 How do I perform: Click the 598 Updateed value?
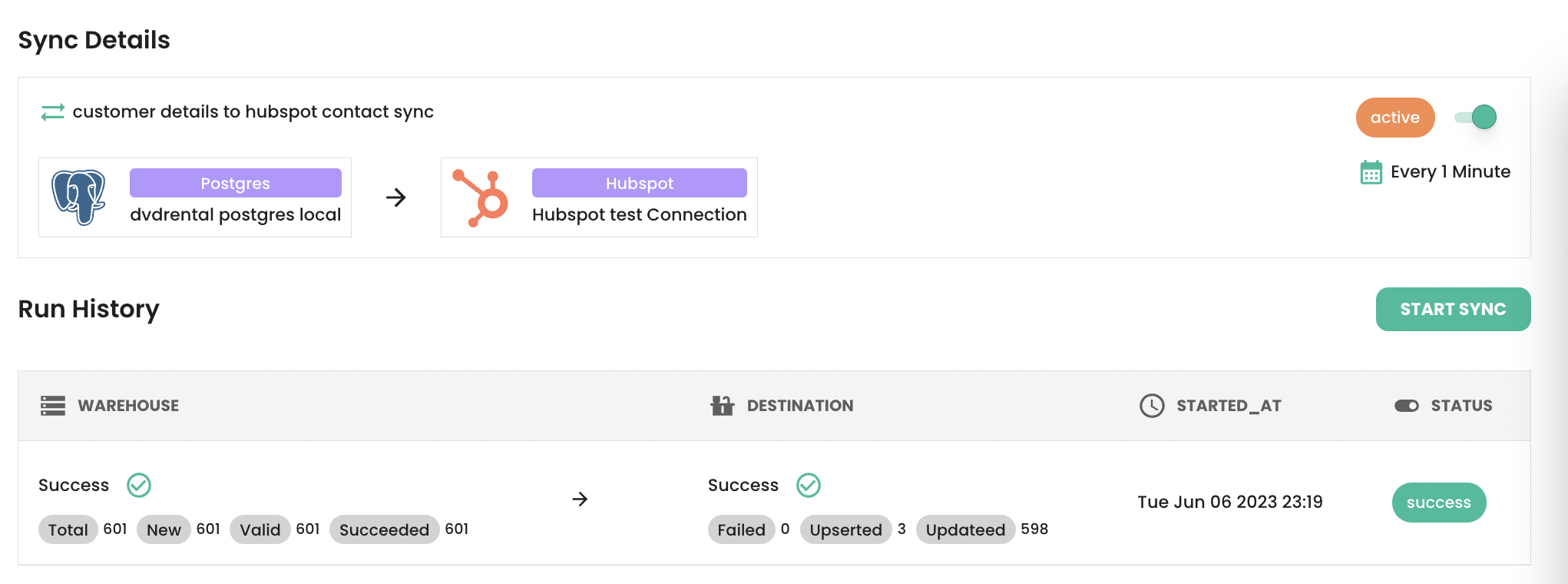point(1034,529)
